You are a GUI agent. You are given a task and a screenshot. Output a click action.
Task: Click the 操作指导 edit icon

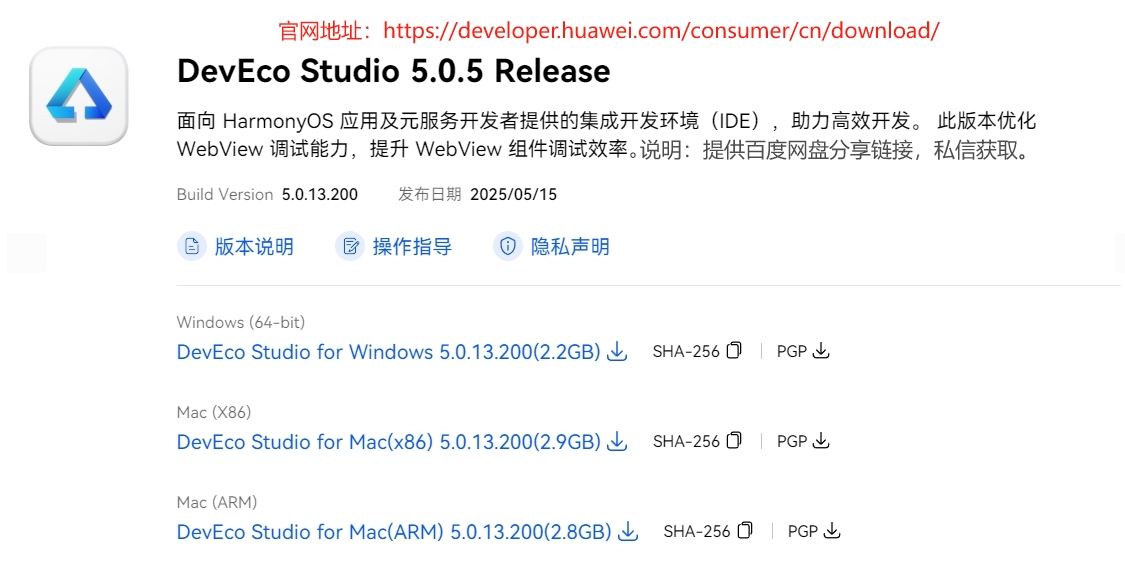tap(350, 246)
